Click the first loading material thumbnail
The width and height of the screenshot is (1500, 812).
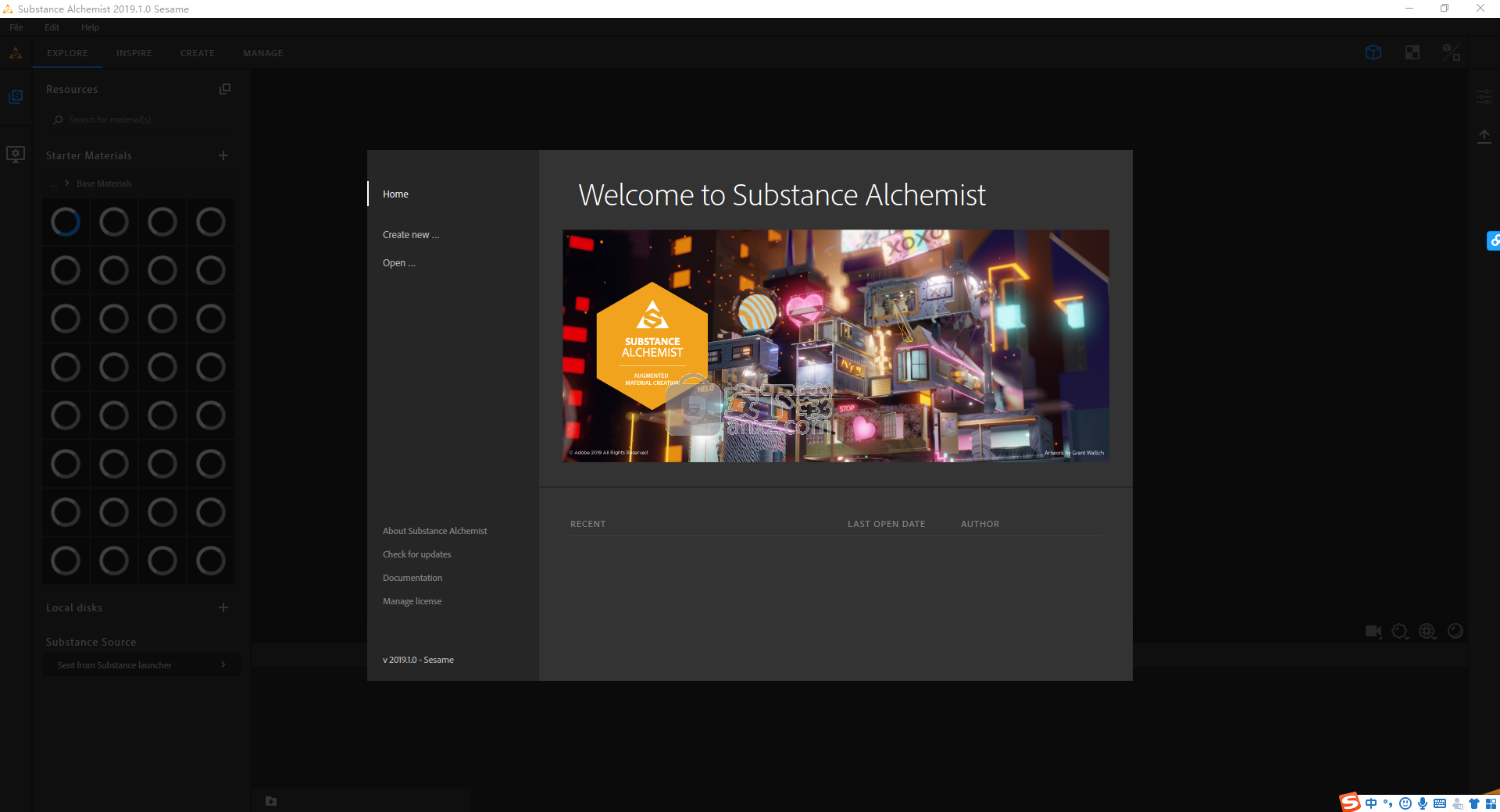pos(66,222)
